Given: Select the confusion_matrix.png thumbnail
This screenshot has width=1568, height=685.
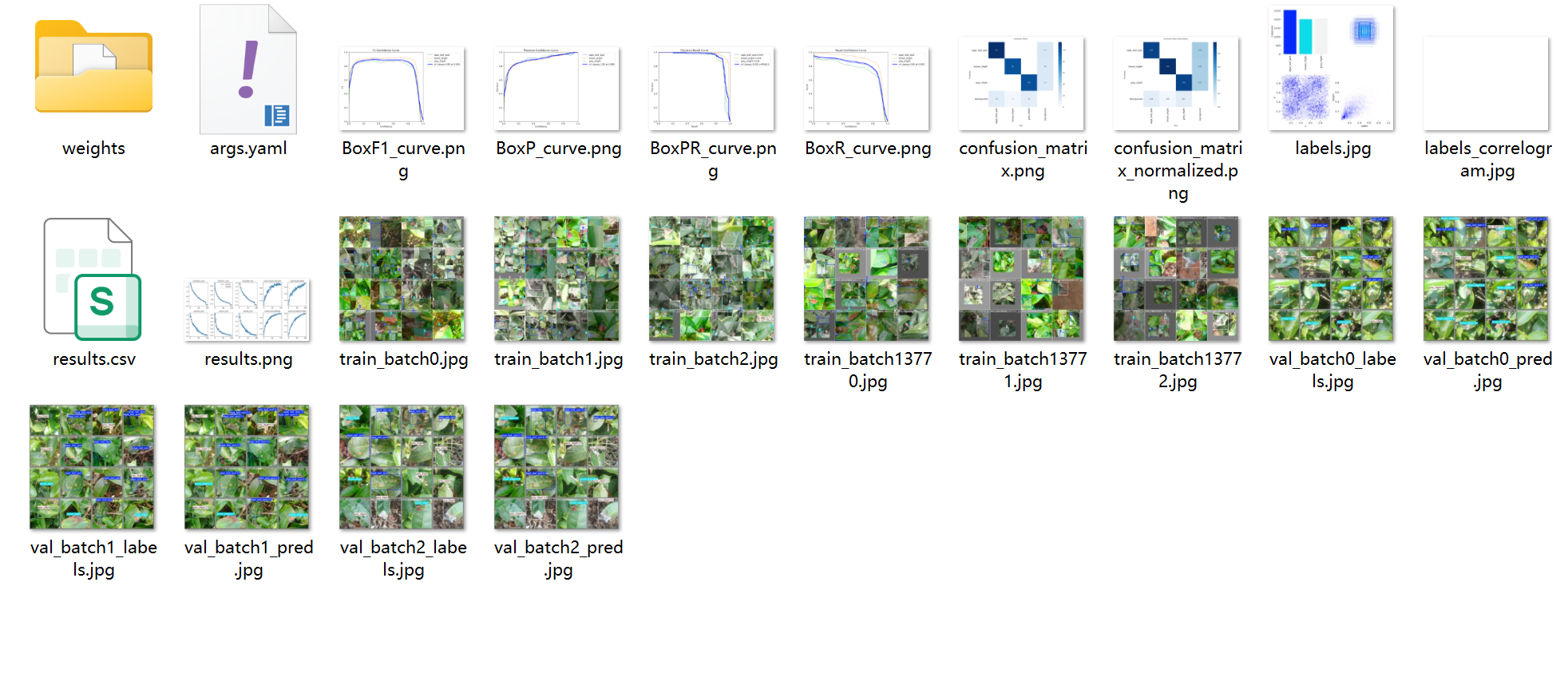Looking at the screenshot, I should pyautogui.click(x=1022, y=83).
